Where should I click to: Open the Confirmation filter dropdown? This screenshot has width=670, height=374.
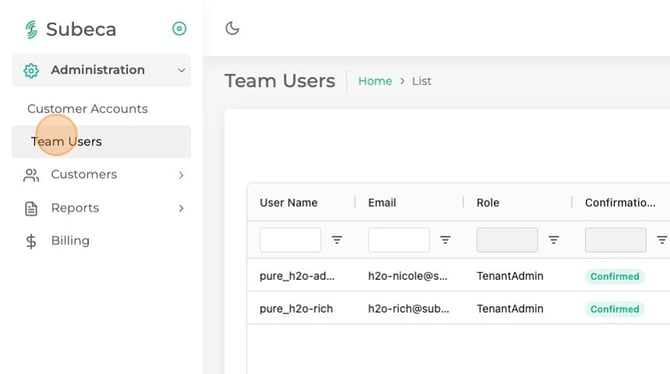[x=616, y=240]
